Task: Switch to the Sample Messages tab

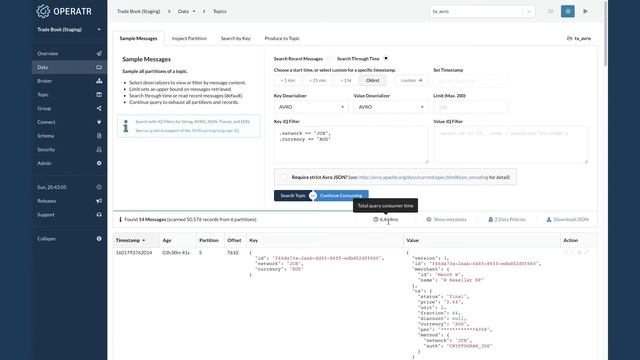Action: tap(138, 38)
